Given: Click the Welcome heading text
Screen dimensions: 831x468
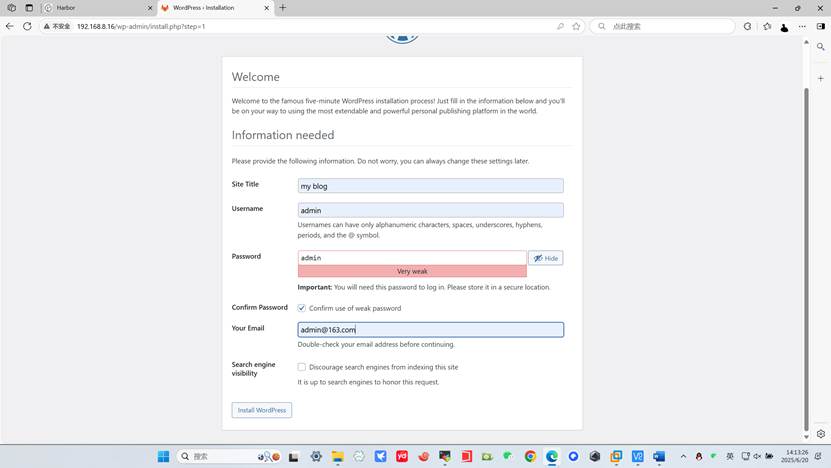Looking at the screenshot, I should (x=255, y=77).
